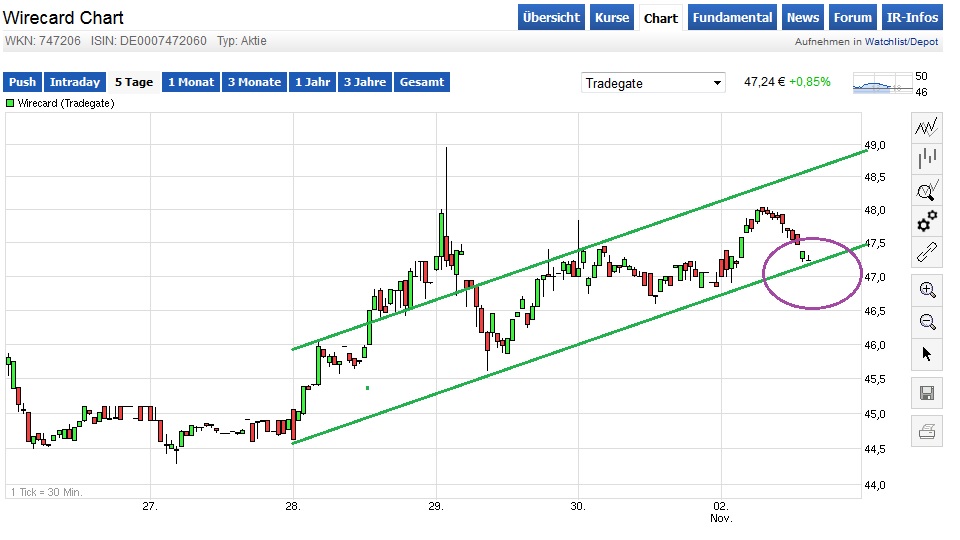The height and width of the screenshot is (540, 960).
Task: Click the Typ: Aktie text
Action: pyautogui.click(x=241, y=41)
